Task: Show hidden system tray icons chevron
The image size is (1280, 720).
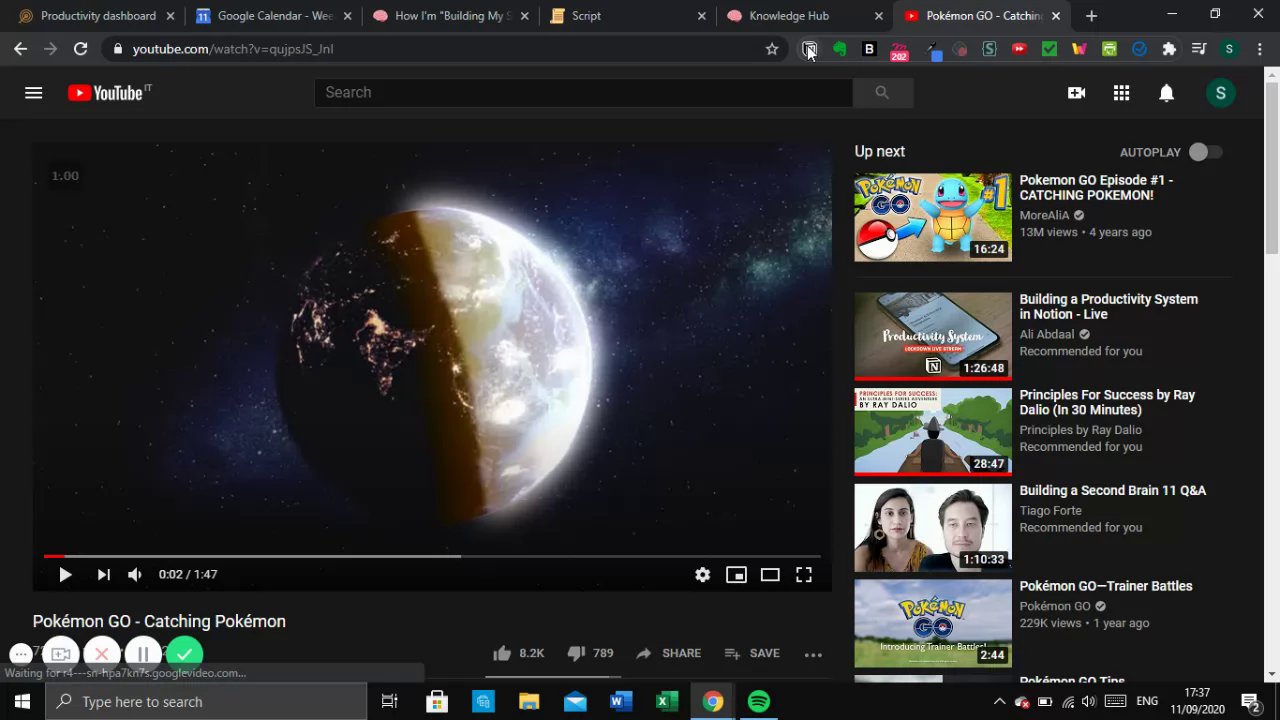Action: coord(999,702)
